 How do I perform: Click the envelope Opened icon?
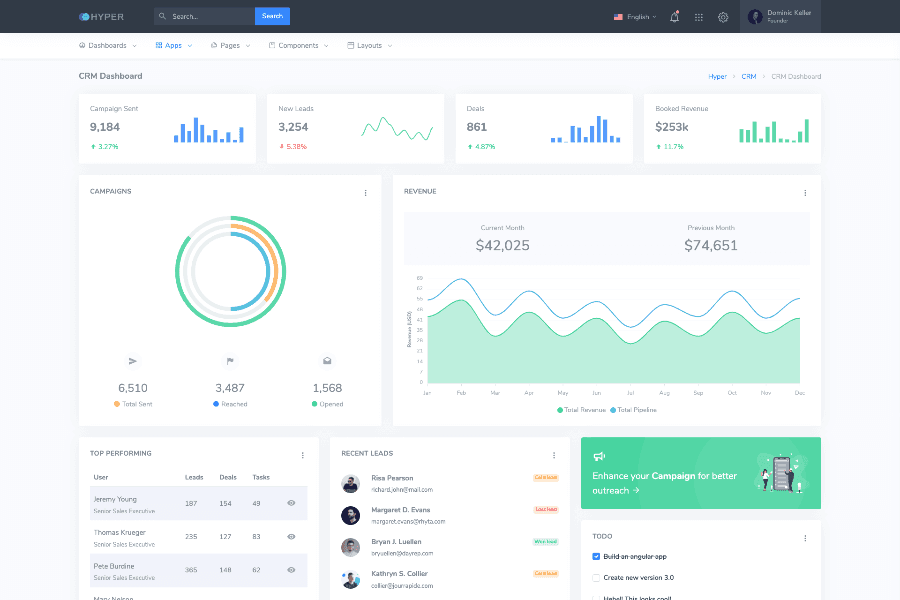tap(327, 361)
